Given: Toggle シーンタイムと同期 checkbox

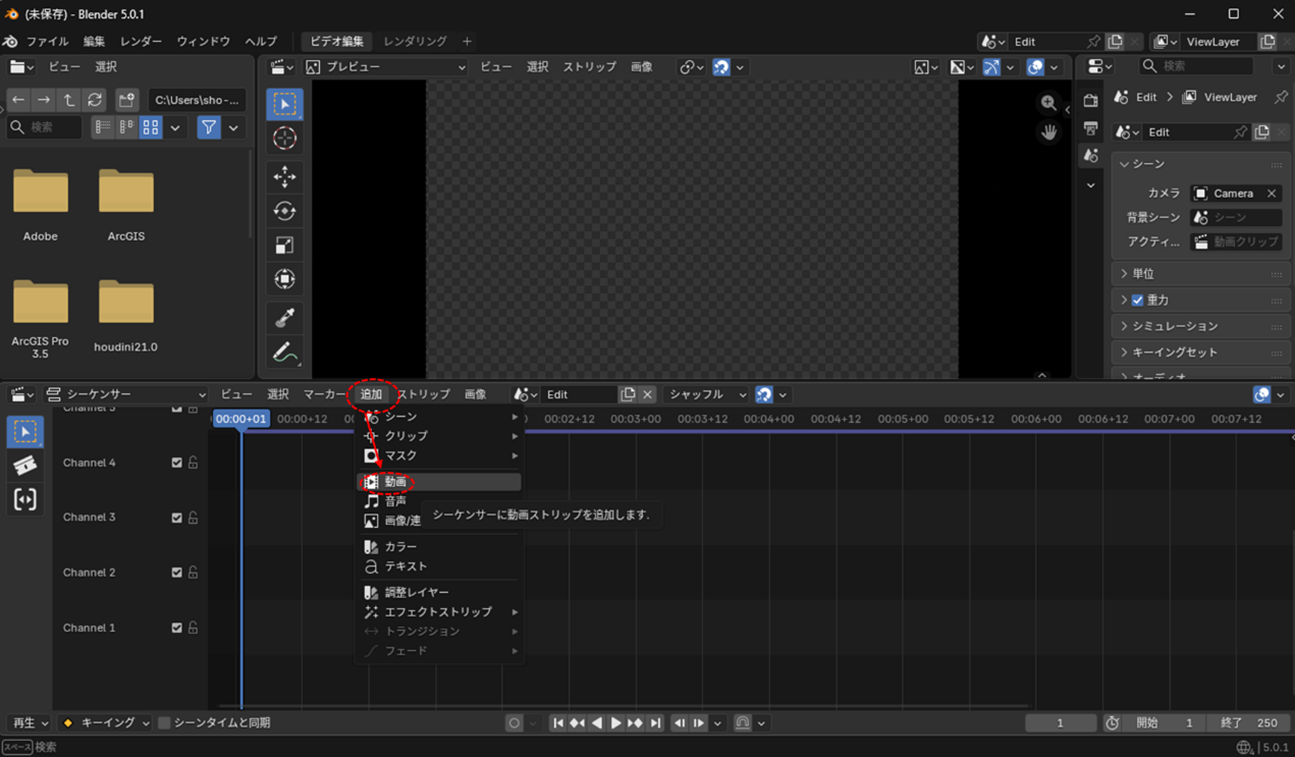Looking at the screenshot, I should tap(164, 723).
